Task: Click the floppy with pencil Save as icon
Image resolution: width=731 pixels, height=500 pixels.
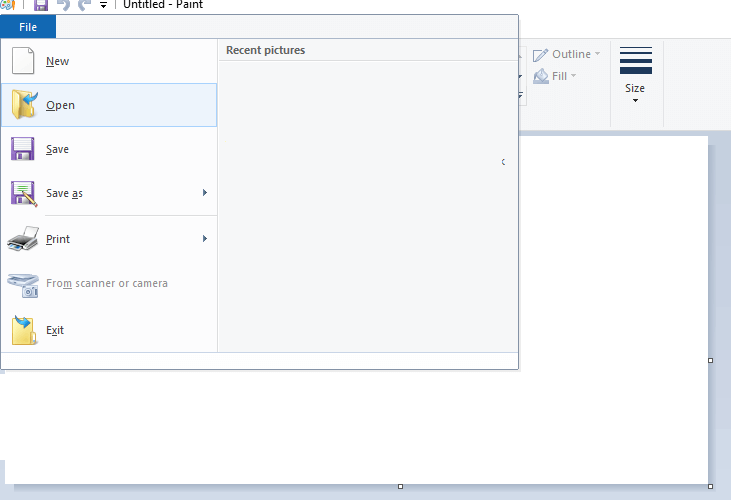Action: coord(24,193)
